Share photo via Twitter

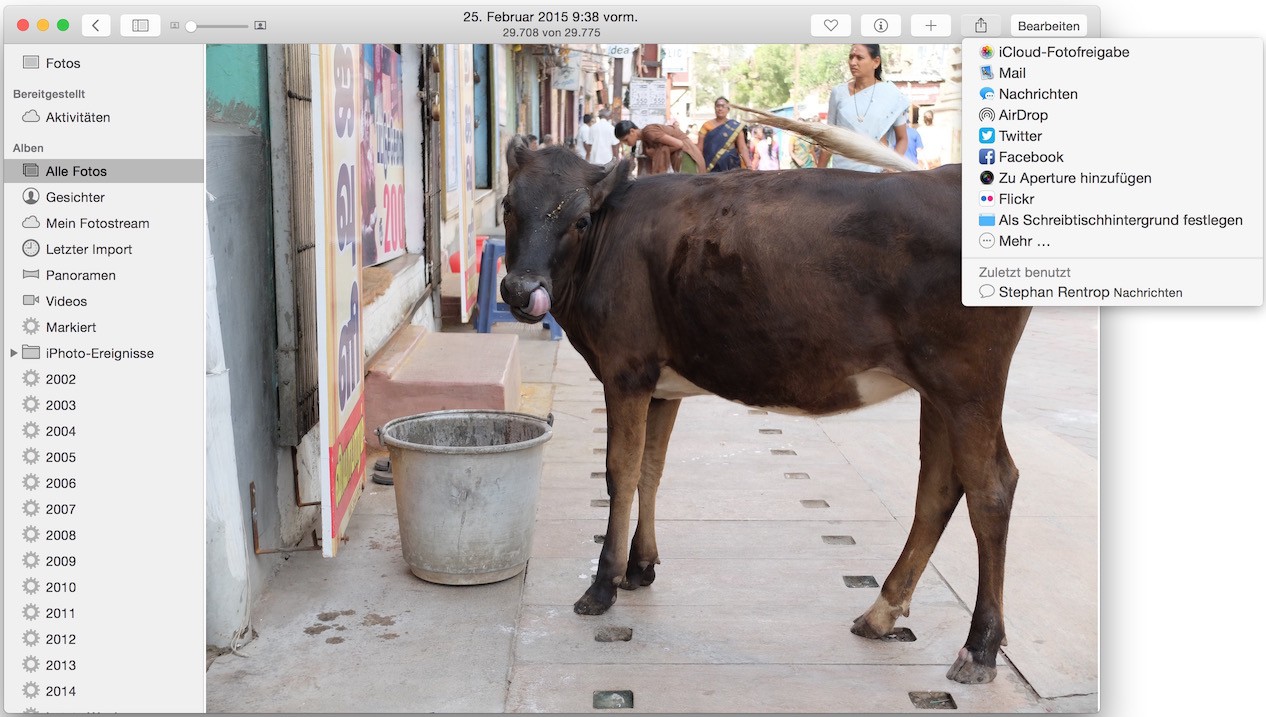click(1019, 136)
